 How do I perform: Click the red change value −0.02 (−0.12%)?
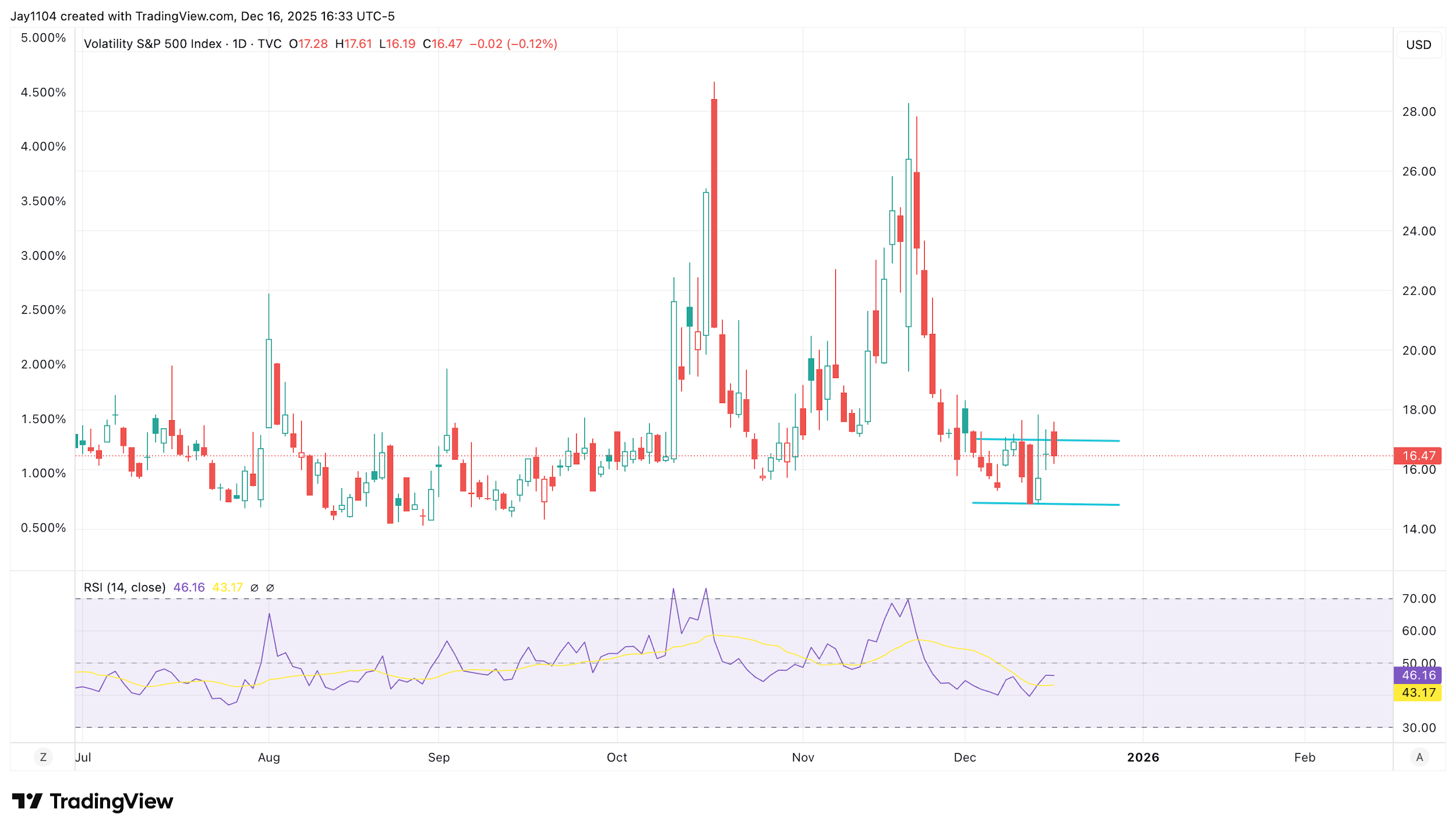pos(513,44)
